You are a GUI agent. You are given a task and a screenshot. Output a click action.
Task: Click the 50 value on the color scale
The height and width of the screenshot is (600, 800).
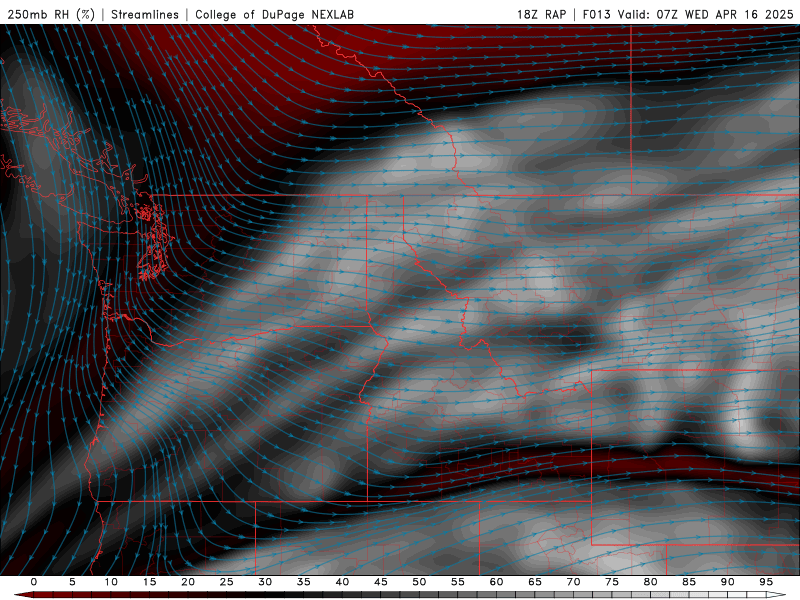click(x=419, y=582)
